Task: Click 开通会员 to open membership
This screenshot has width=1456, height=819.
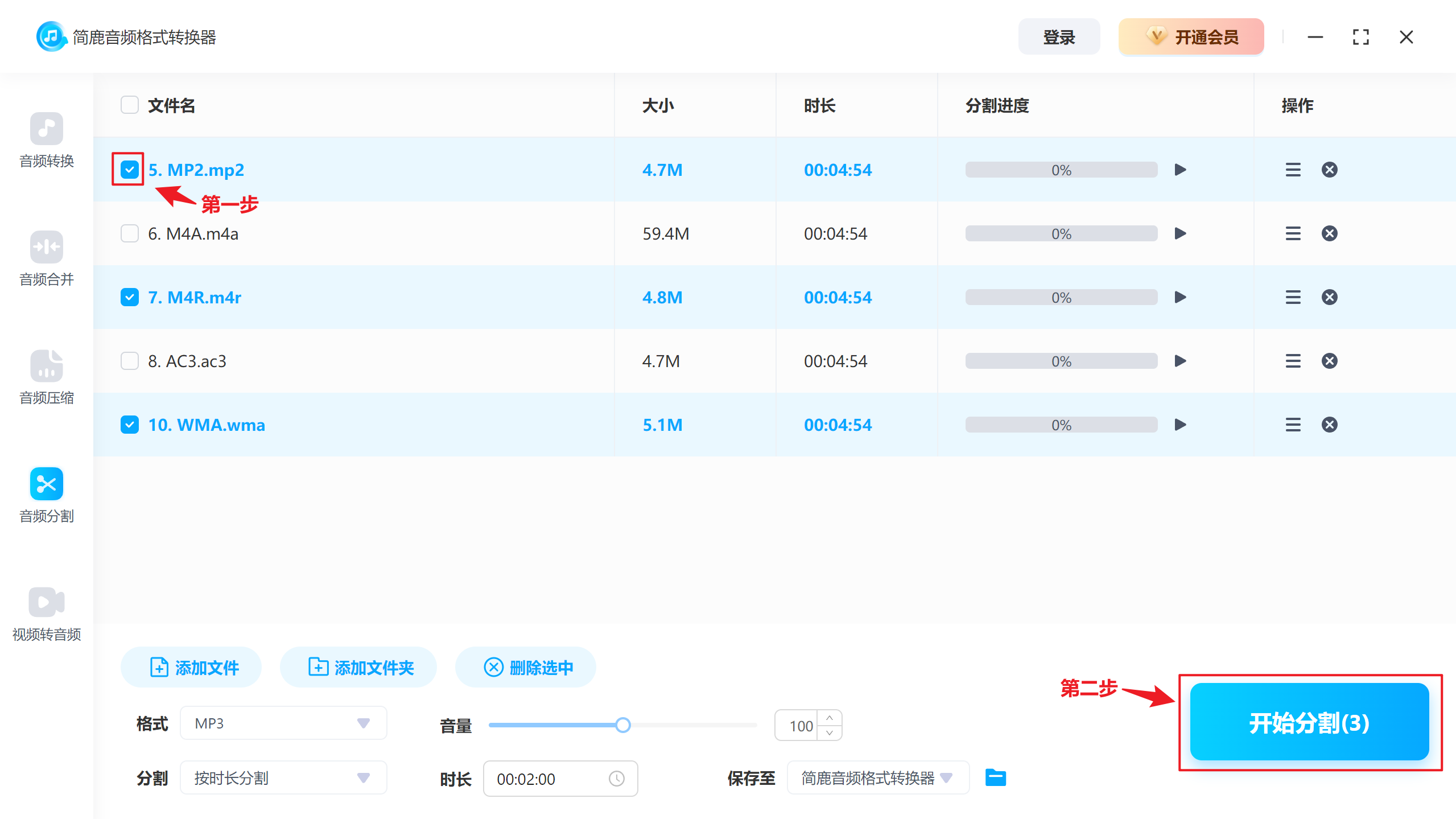Action: (x=1190, y=36)
